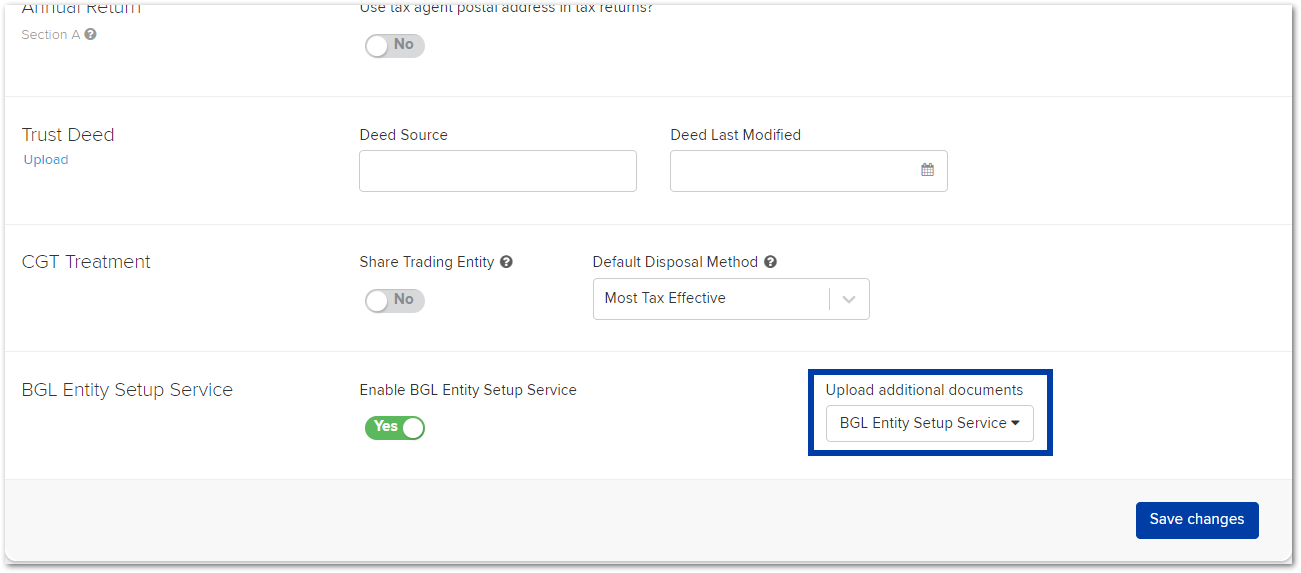This screenshot has width=1301, height=573.
Task: Click the help icon next to Default Disposal Method
Action: [x=770, y=262]
